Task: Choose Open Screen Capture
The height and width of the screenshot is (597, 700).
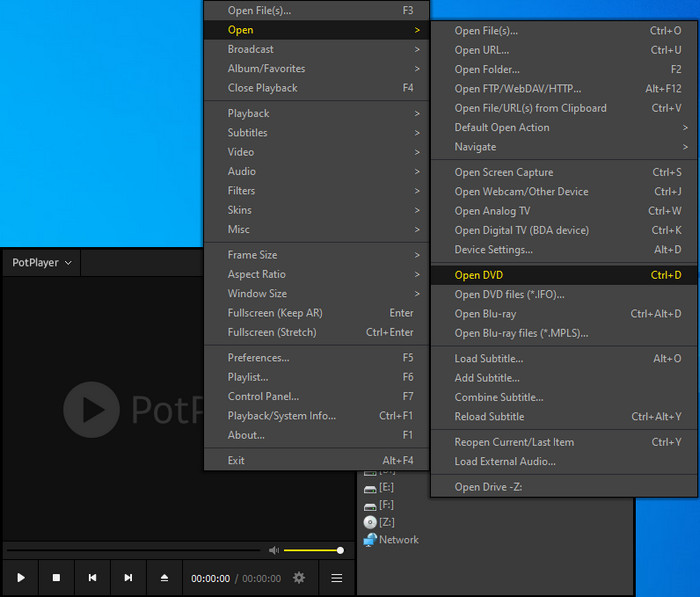Action: 564,172
